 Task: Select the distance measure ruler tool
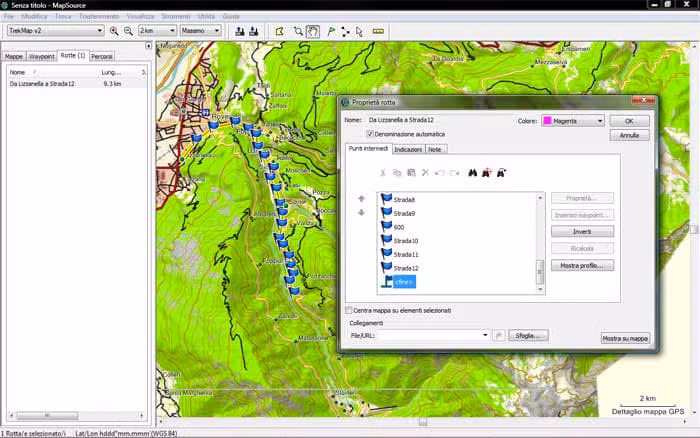tap(378, 31)
